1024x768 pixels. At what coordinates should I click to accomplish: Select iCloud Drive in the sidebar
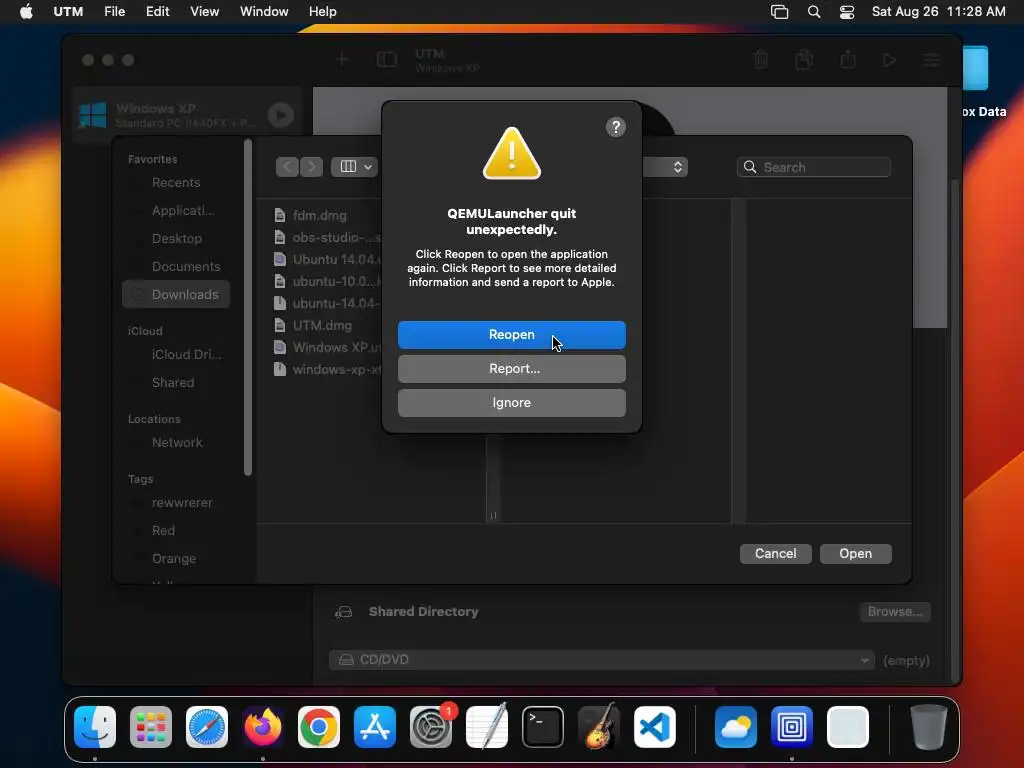(x=176, y=354)
